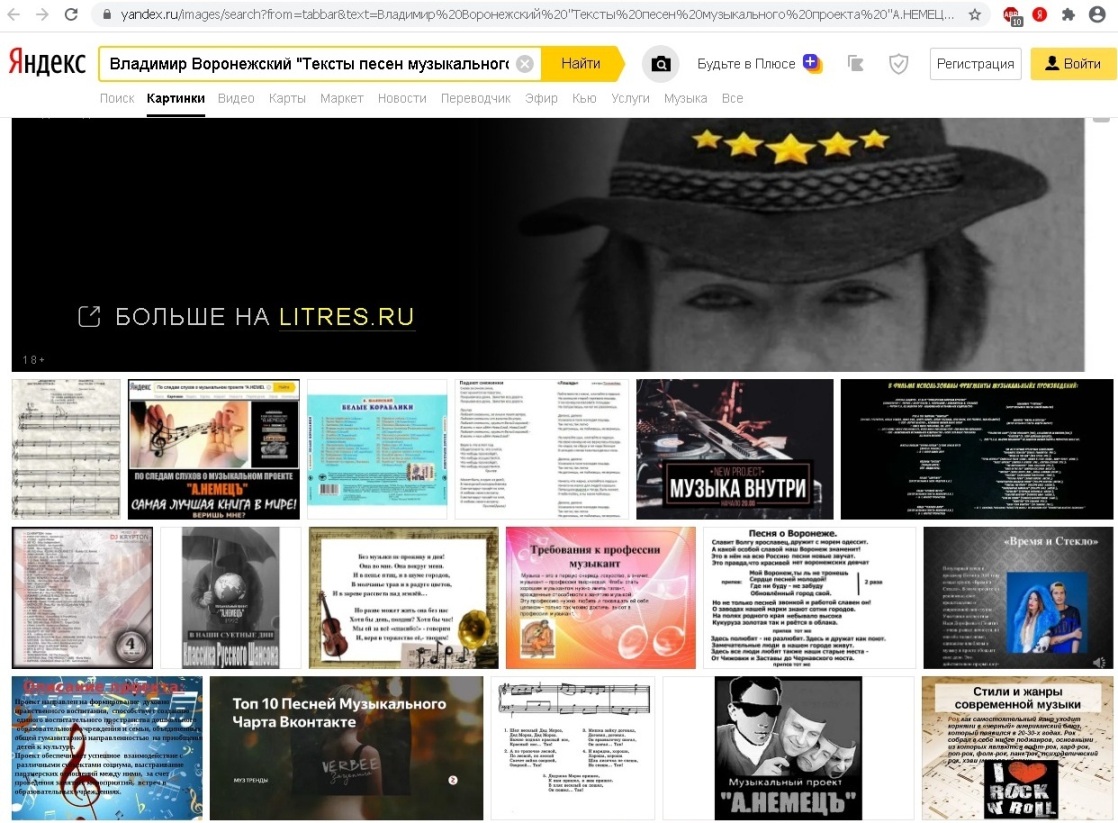The width and height of the screenshot is (1118, 823).
Task: Click the Регистрация button
Action: point(975,63)
